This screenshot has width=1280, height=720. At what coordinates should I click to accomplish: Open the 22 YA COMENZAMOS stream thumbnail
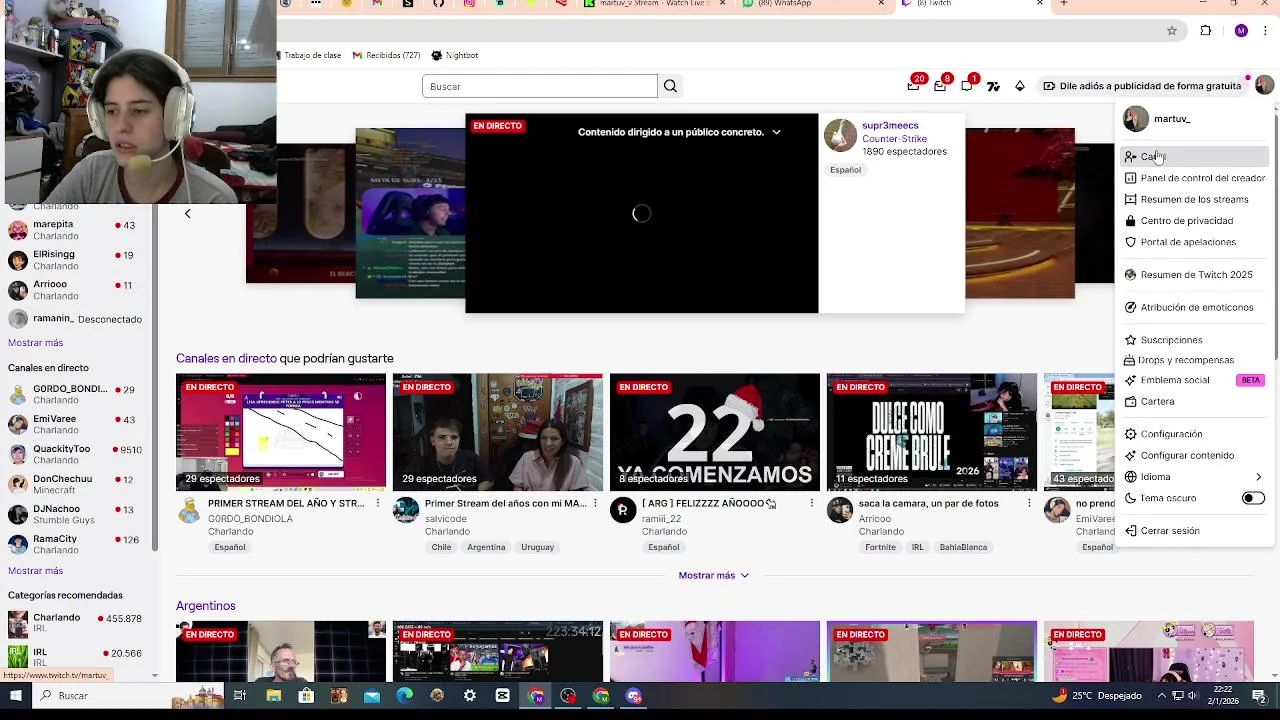[x=715, y=432]
